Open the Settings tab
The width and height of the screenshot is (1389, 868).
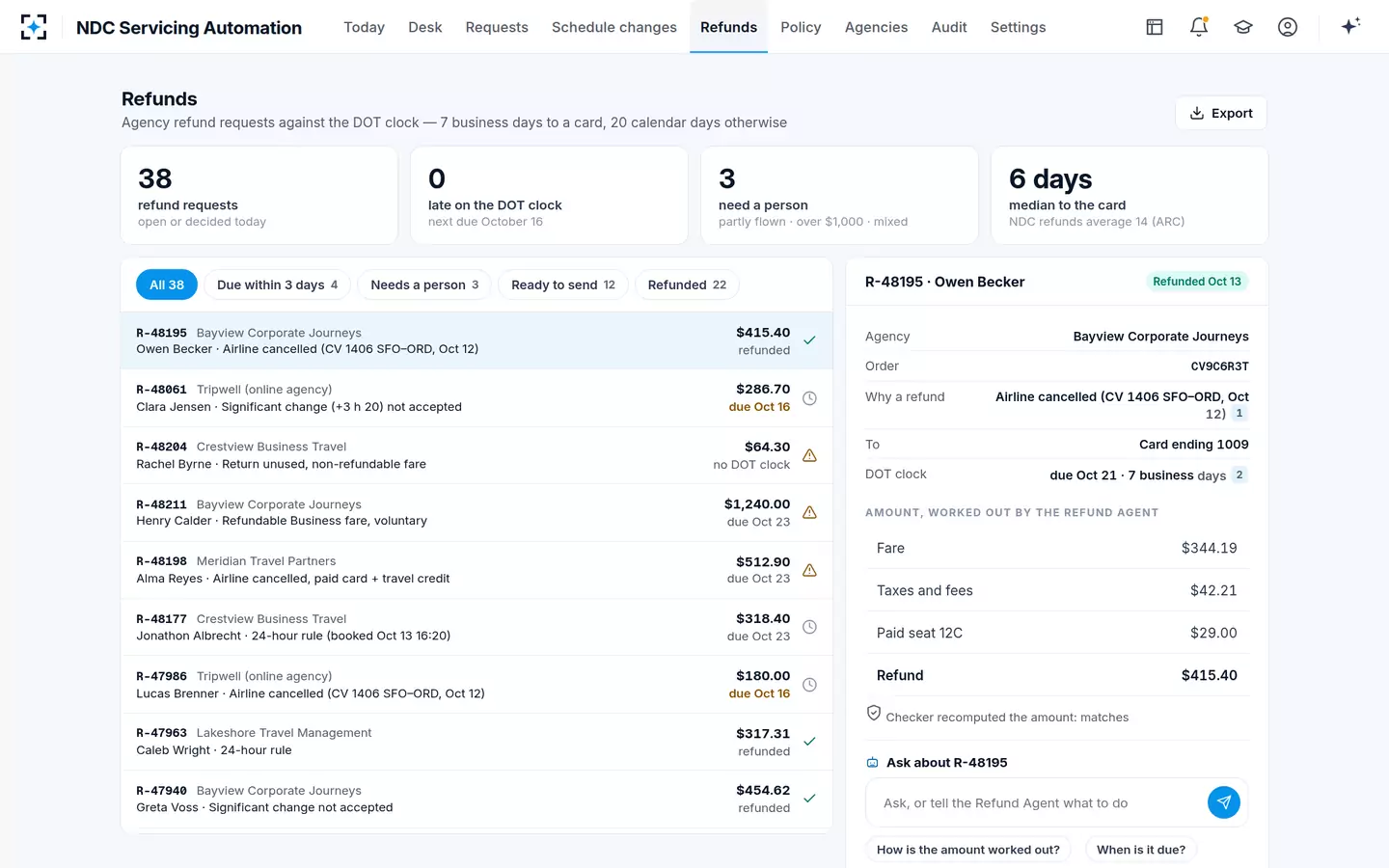tap(1018, 27)
